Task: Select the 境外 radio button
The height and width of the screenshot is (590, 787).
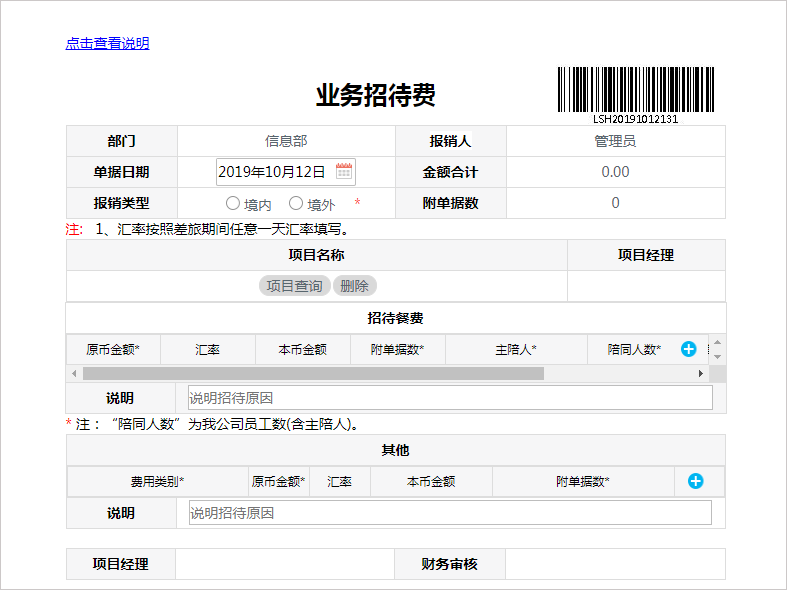Action: click(x=296, y=203)
